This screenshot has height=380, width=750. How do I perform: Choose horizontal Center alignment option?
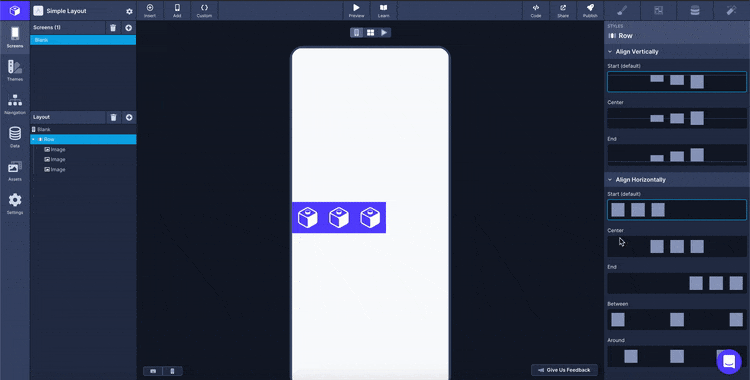(677, 246)
